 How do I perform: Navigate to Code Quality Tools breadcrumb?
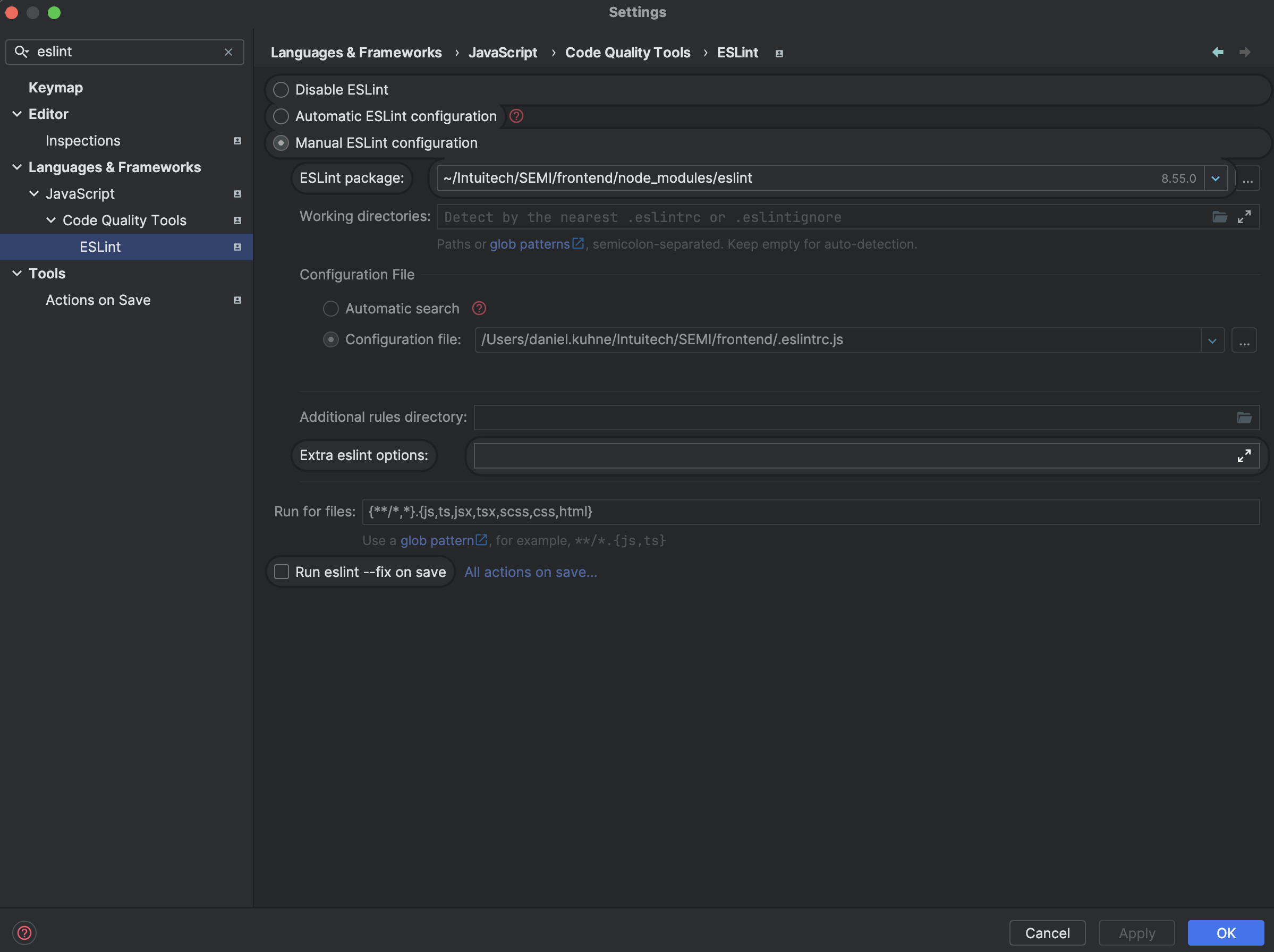(x=628, y=52)
